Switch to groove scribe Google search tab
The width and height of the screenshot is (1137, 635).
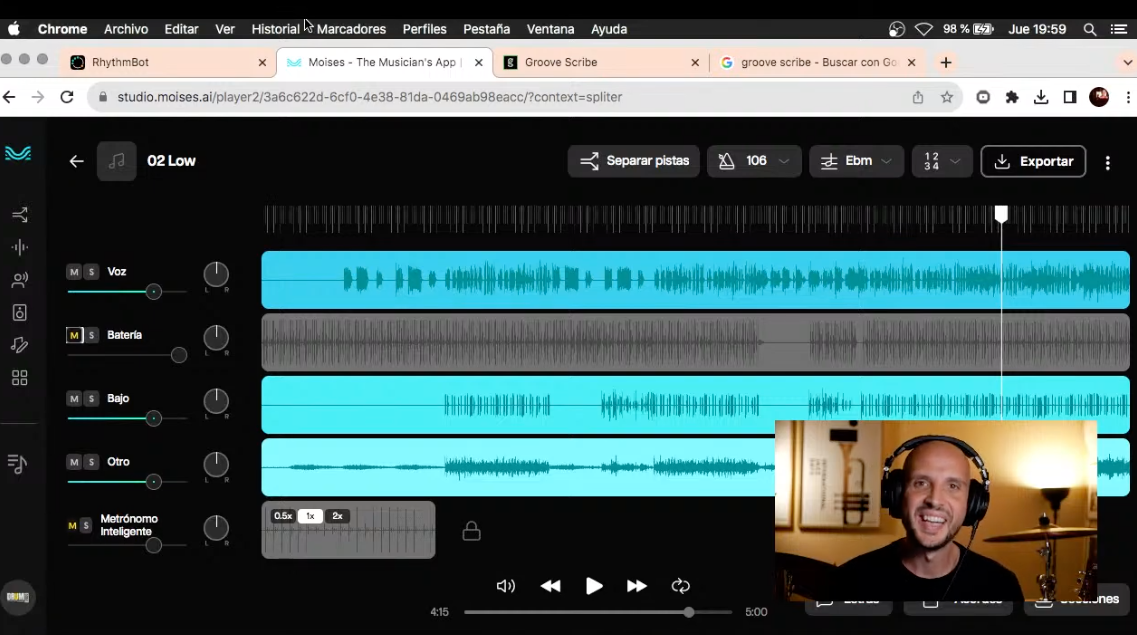click(818, 62)
